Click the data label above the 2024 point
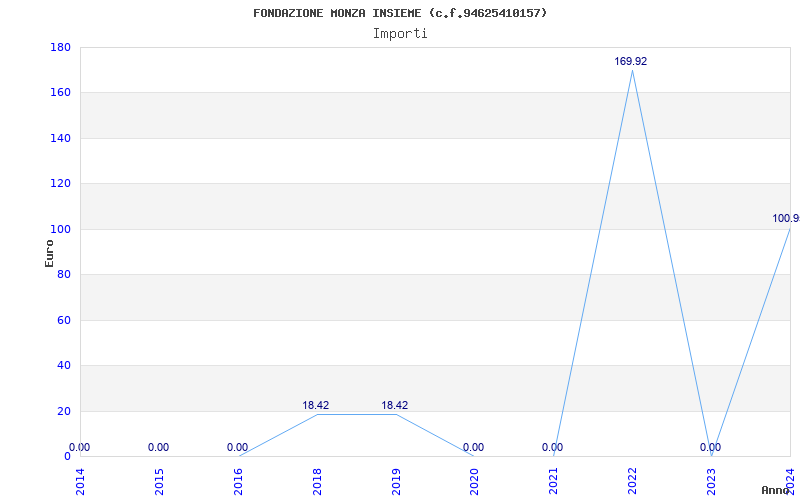Viewport: 800px width, 500px height. coord(786,218)
